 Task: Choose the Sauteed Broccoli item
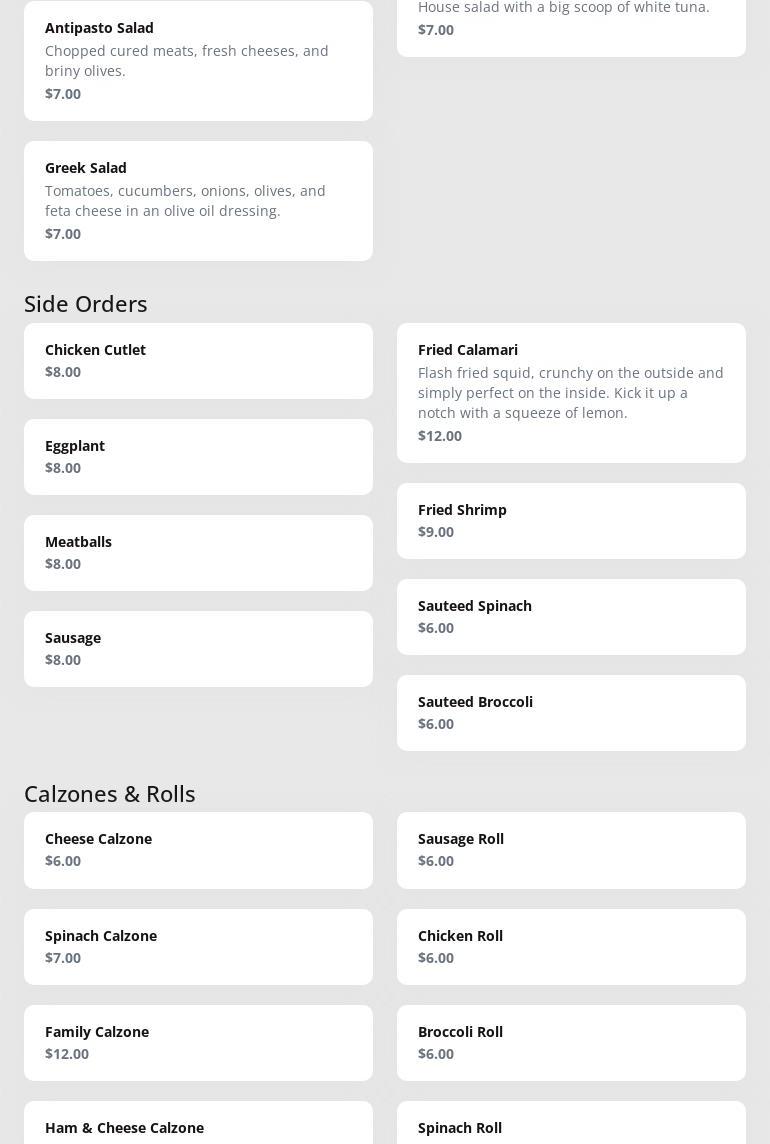click(x=571, y=712)
